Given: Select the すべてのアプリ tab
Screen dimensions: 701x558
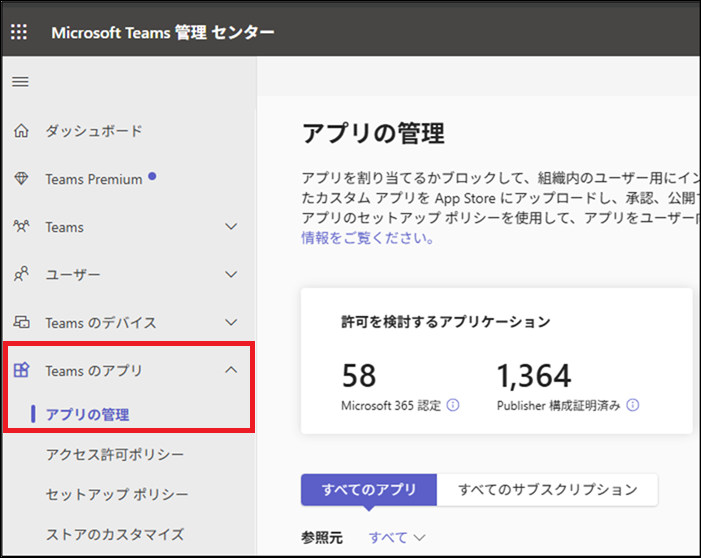Looking at the screenshot, I should (369, 490).
